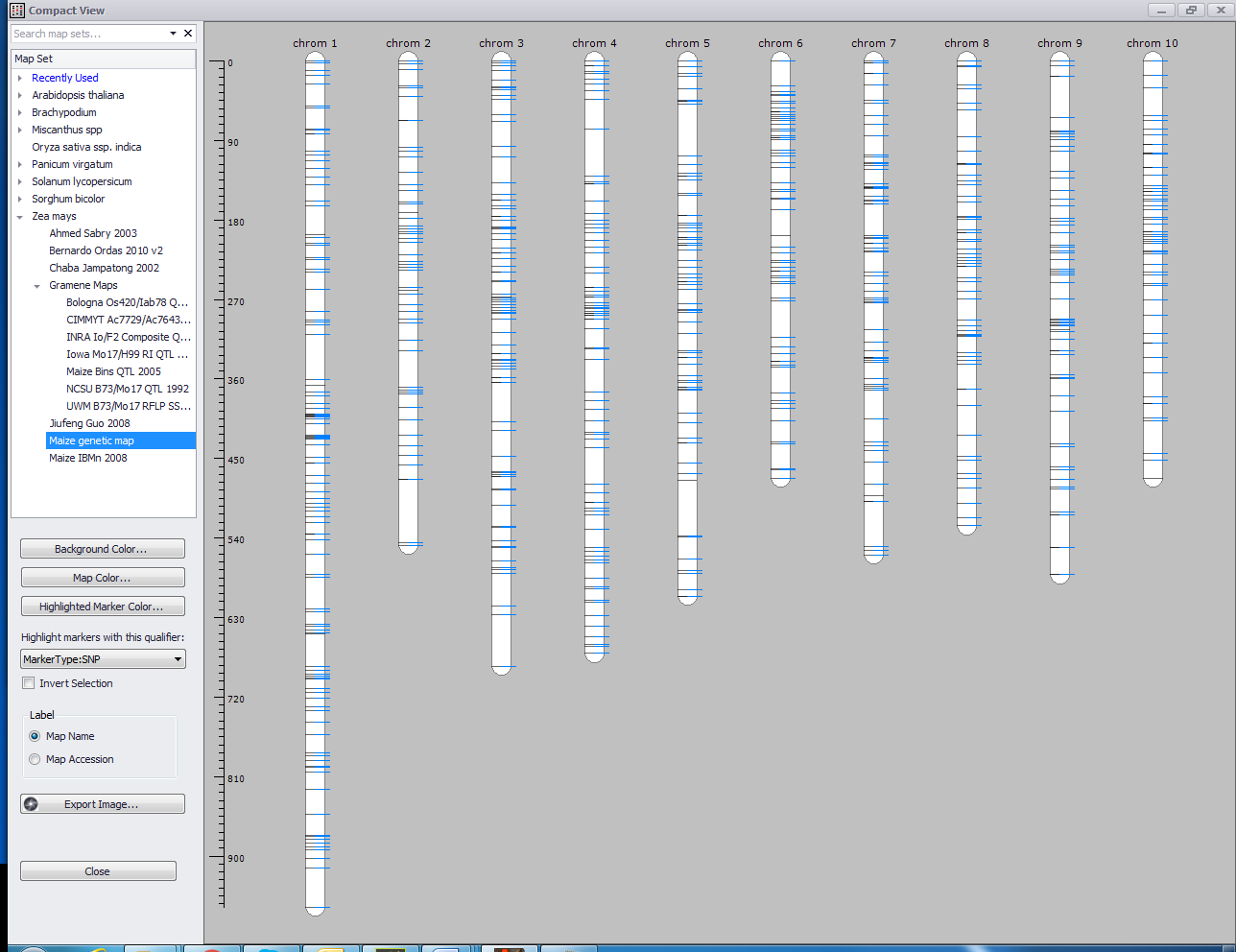Click the chrom 3 map bar
The image size is (1236, 952).
[501, 364]
